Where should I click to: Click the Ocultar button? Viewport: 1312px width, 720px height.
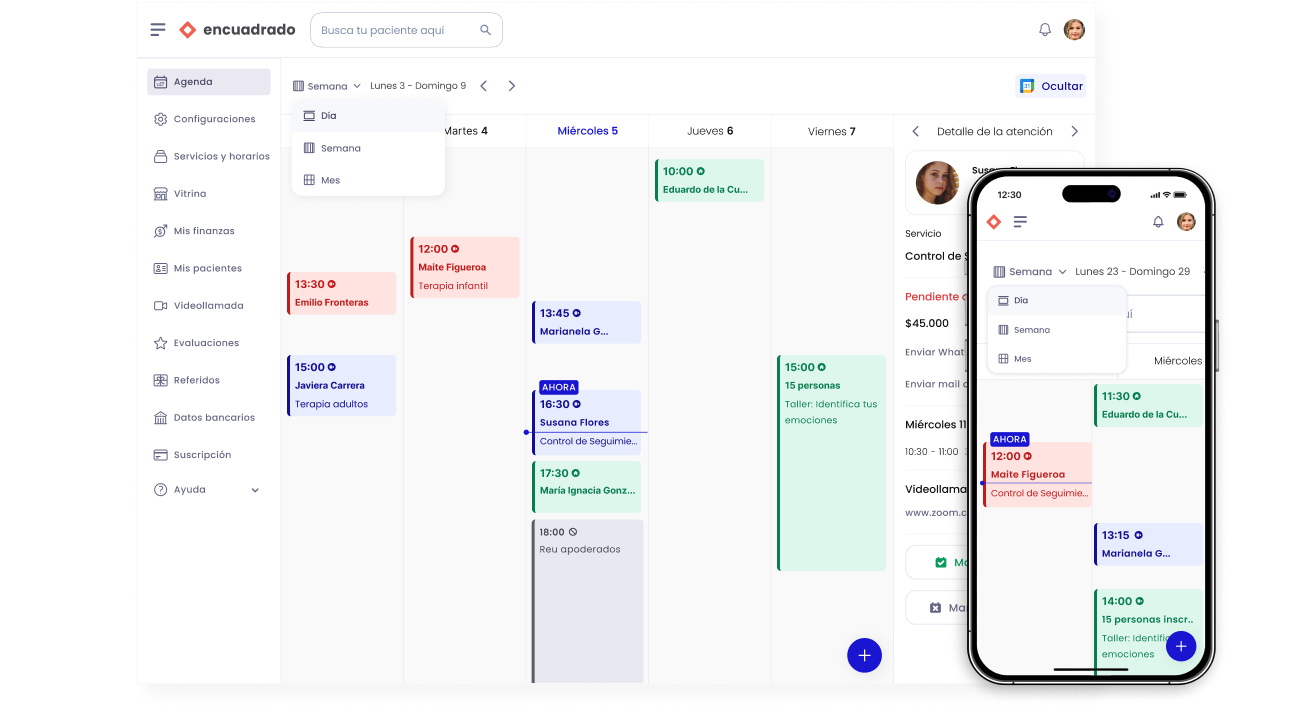(x=1051, y=86)
